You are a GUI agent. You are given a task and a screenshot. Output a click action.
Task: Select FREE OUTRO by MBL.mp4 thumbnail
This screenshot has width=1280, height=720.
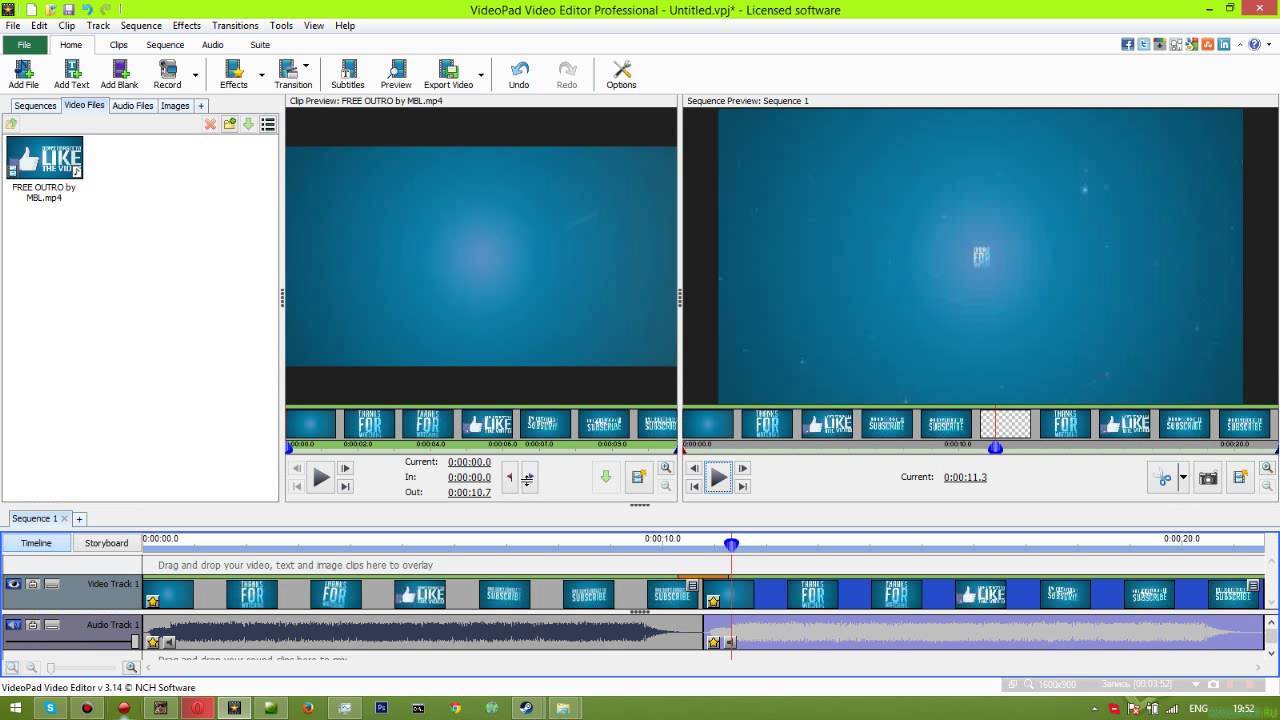click(44, 158)
